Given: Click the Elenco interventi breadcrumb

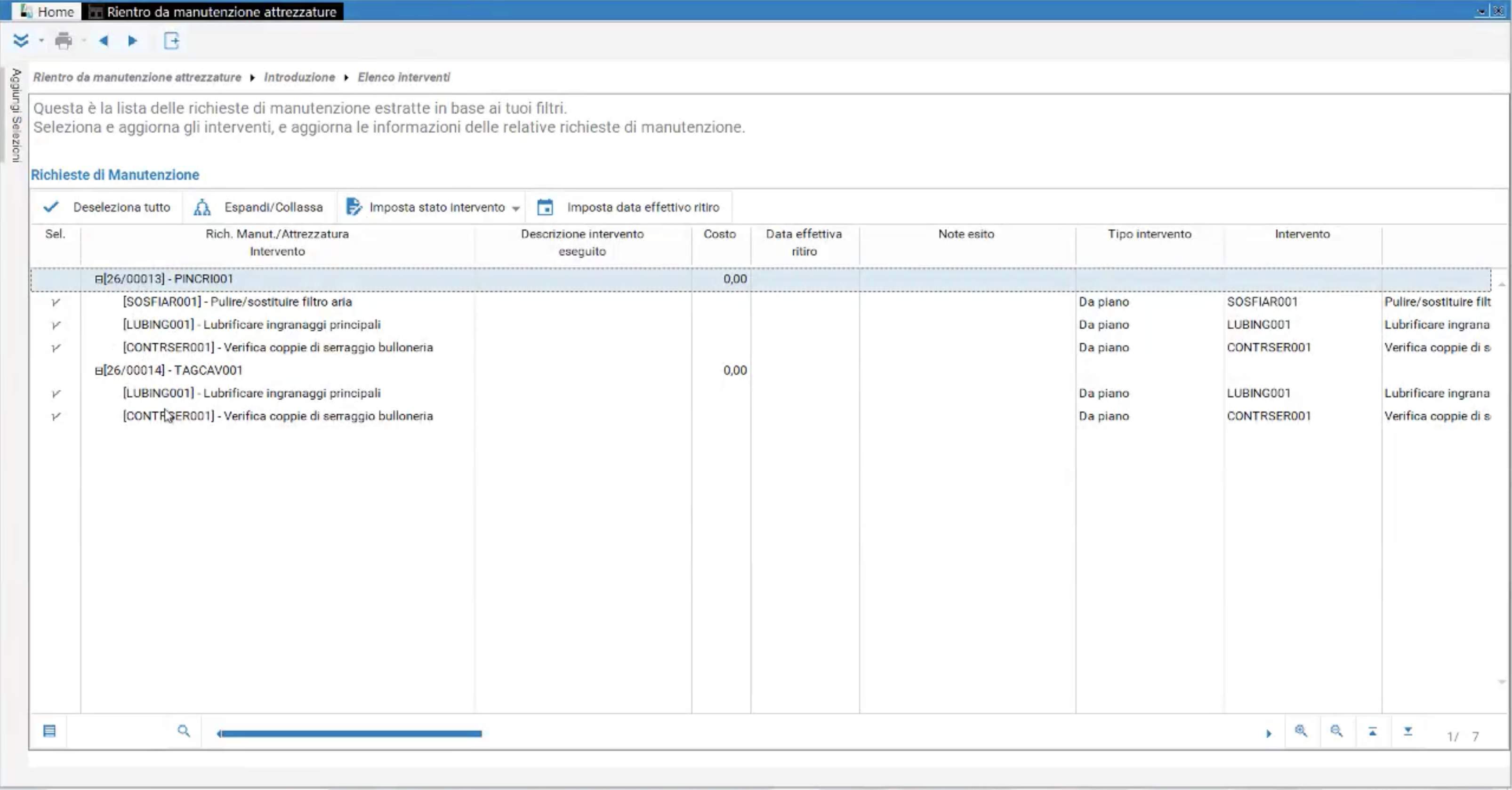Looking at the screenshot, I should pos(404,77).
